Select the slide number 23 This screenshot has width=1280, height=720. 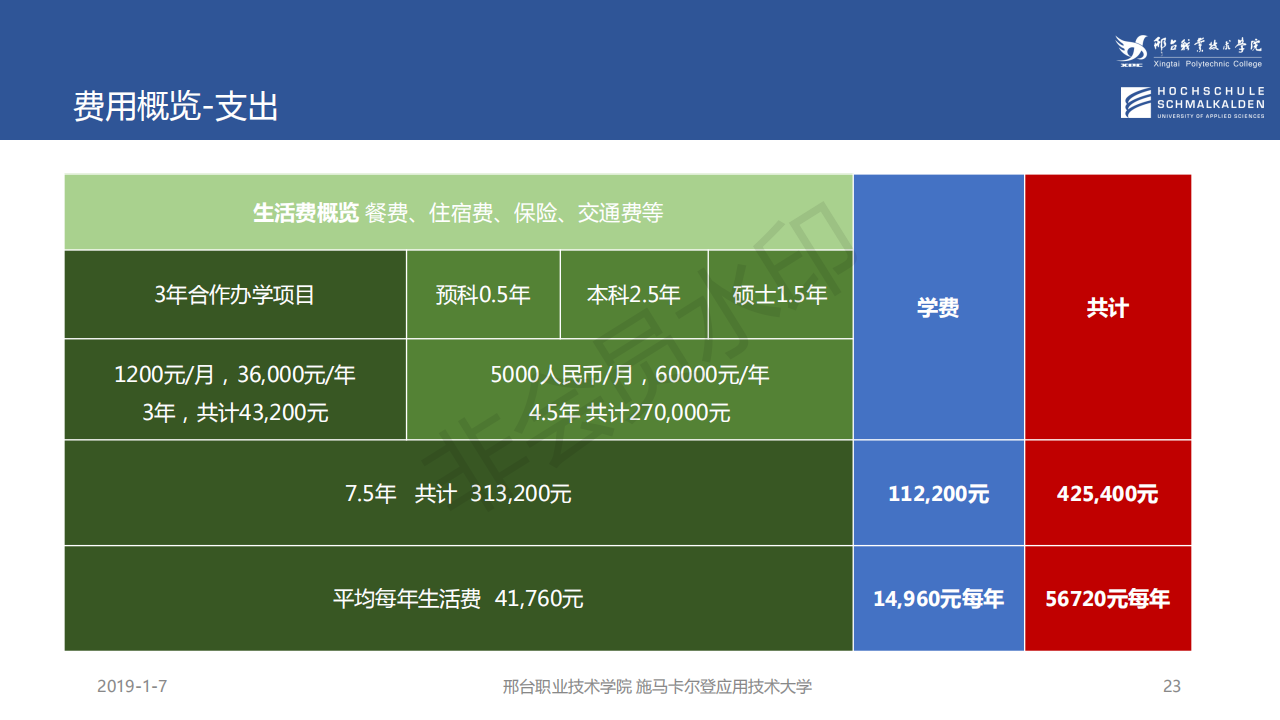[x=1172, y=686]
